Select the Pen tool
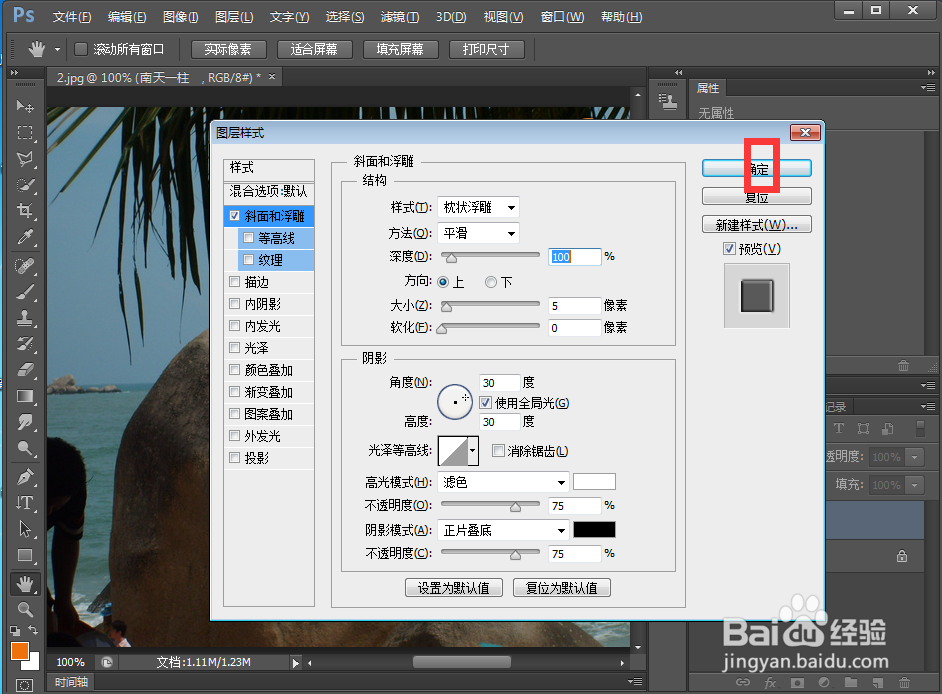Screen dimensions: 942x694 pyautogui.click(x=25, y=477)
